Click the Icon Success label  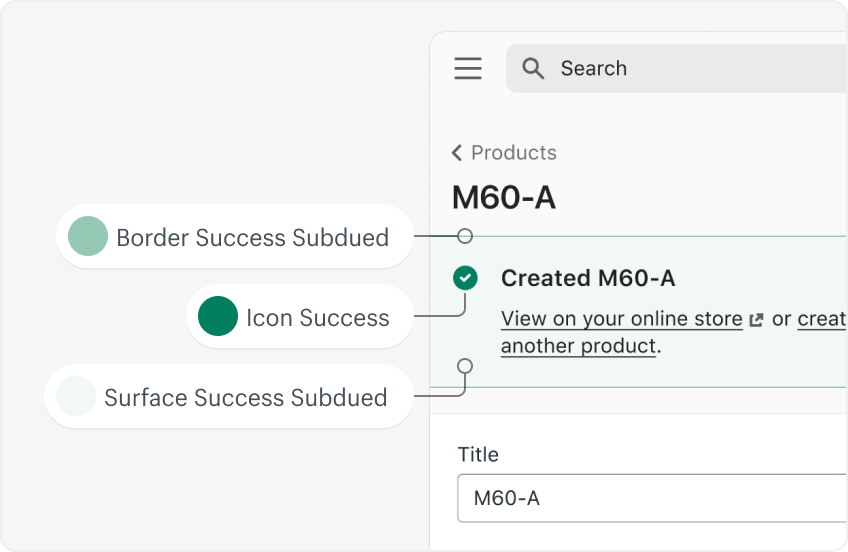(x=317, y=318)
